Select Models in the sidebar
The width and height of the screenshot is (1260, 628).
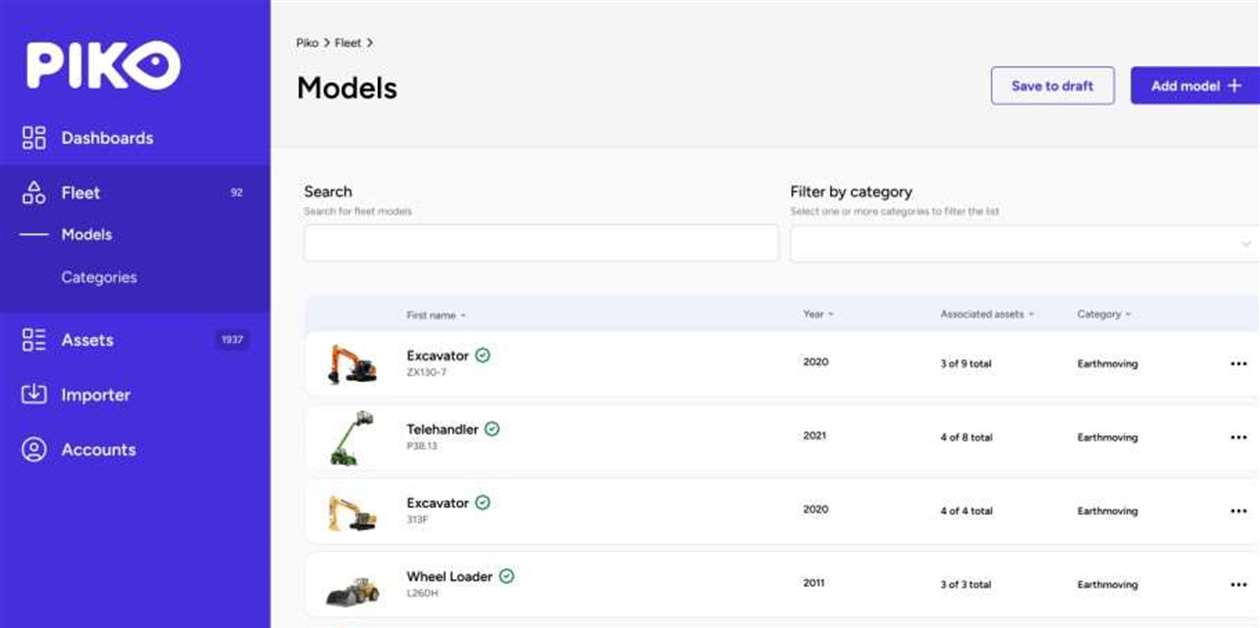coord(86,233)
